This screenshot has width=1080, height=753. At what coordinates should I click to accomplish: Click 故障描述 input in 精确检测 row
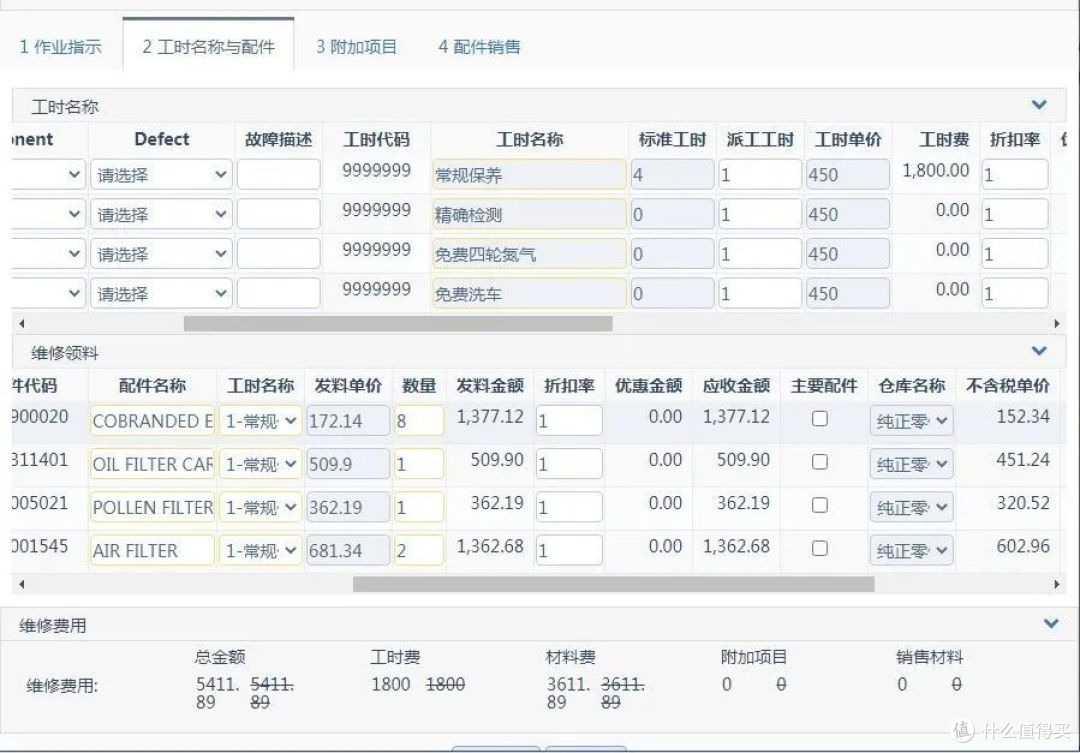point(278,215)
